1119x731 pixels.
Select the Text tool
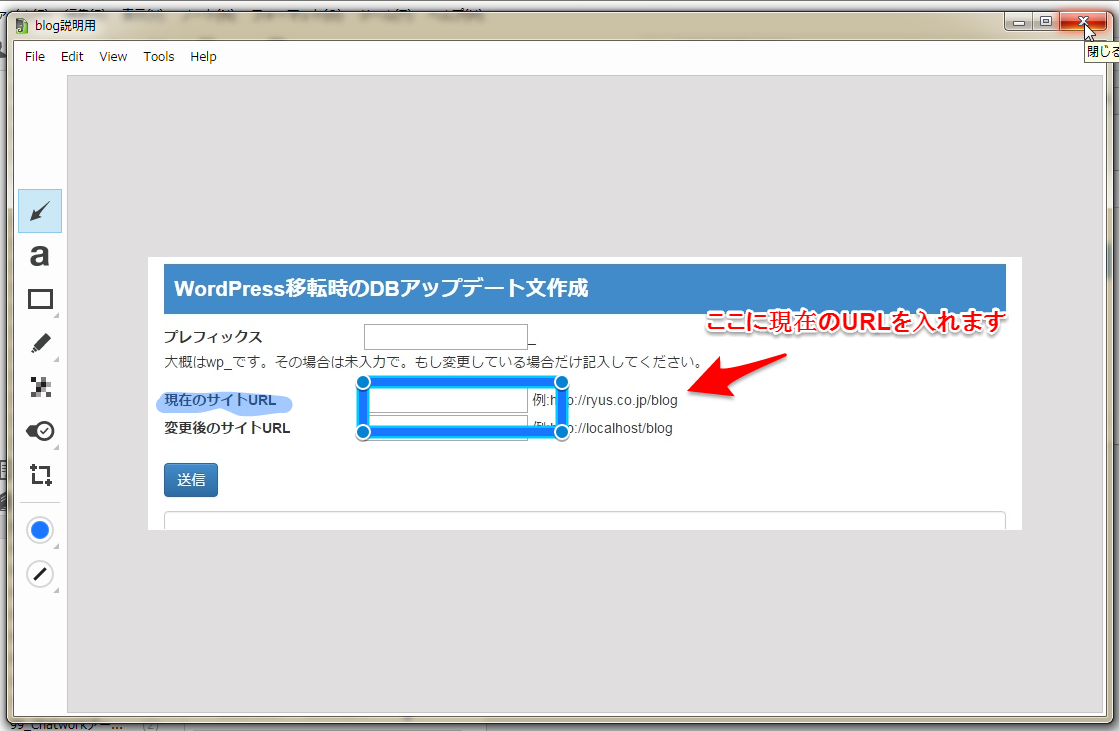tap(40, 256)
